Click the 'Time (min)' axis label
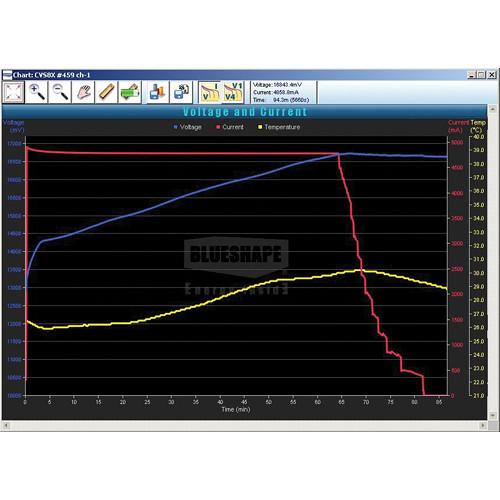This screenshot has height=500, width=500. click(236, 409)
